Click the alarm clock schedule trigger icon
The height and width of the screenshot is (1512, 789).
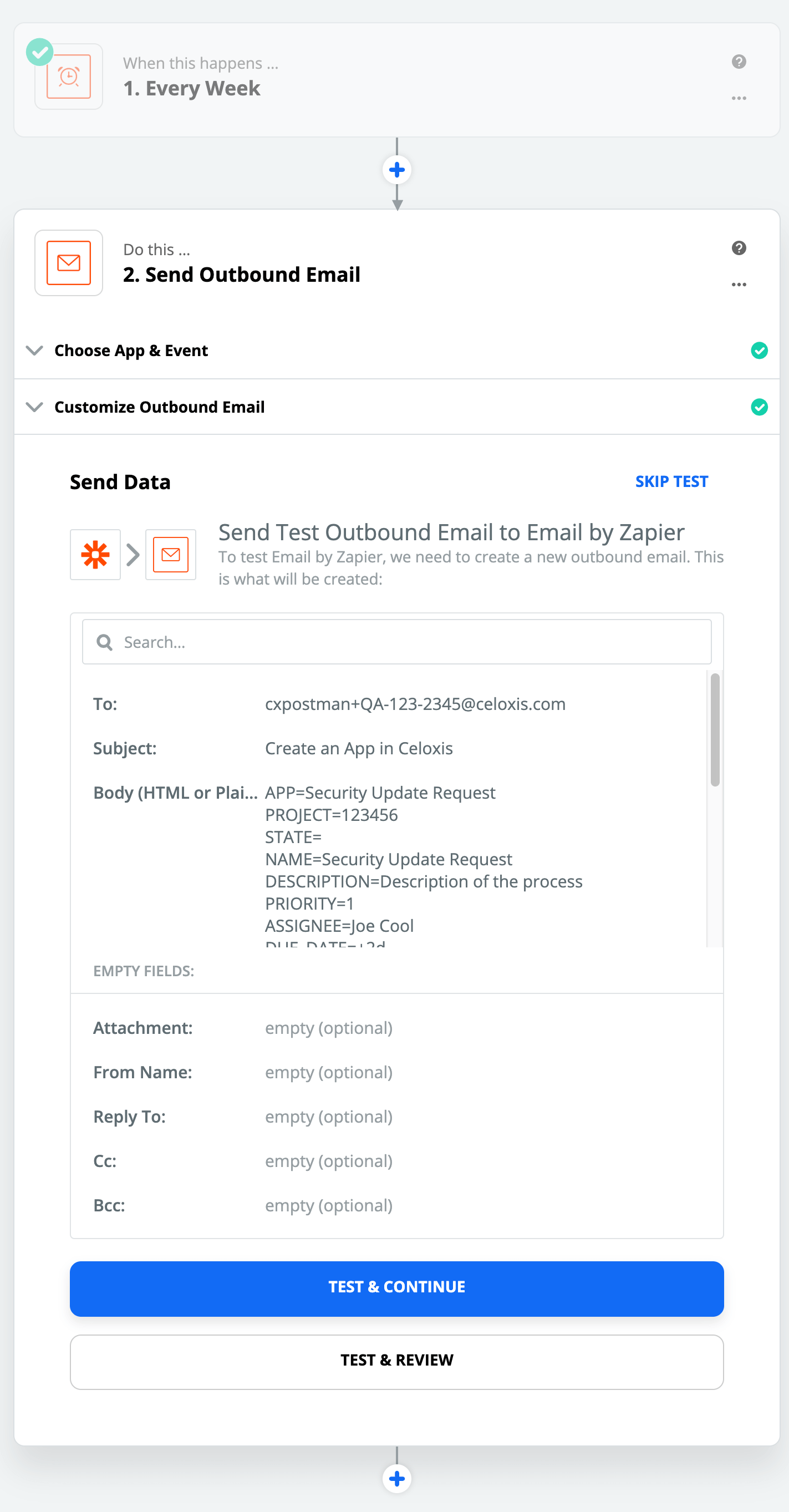coord(69,77)
